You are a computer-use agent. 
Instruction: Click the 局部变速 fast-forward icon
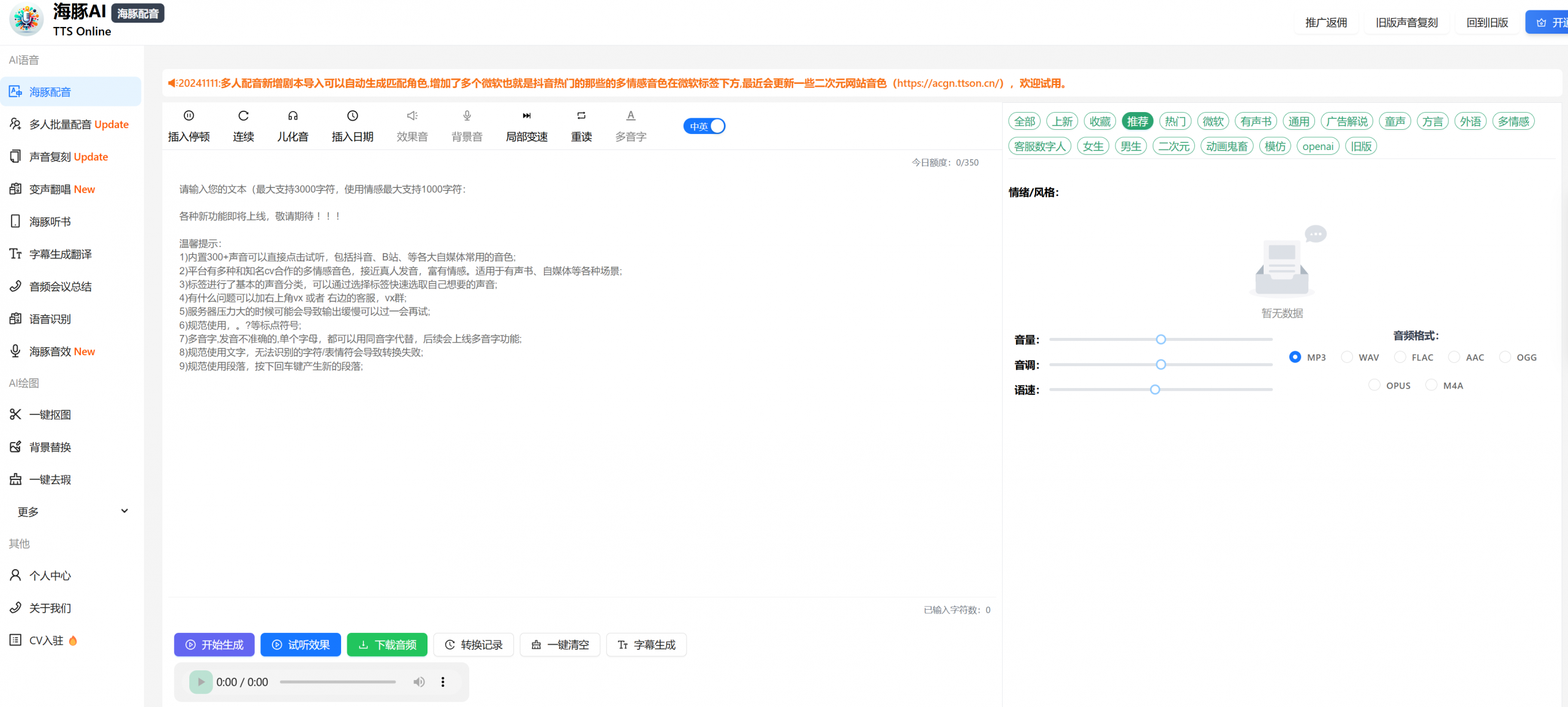pos(526,116)
